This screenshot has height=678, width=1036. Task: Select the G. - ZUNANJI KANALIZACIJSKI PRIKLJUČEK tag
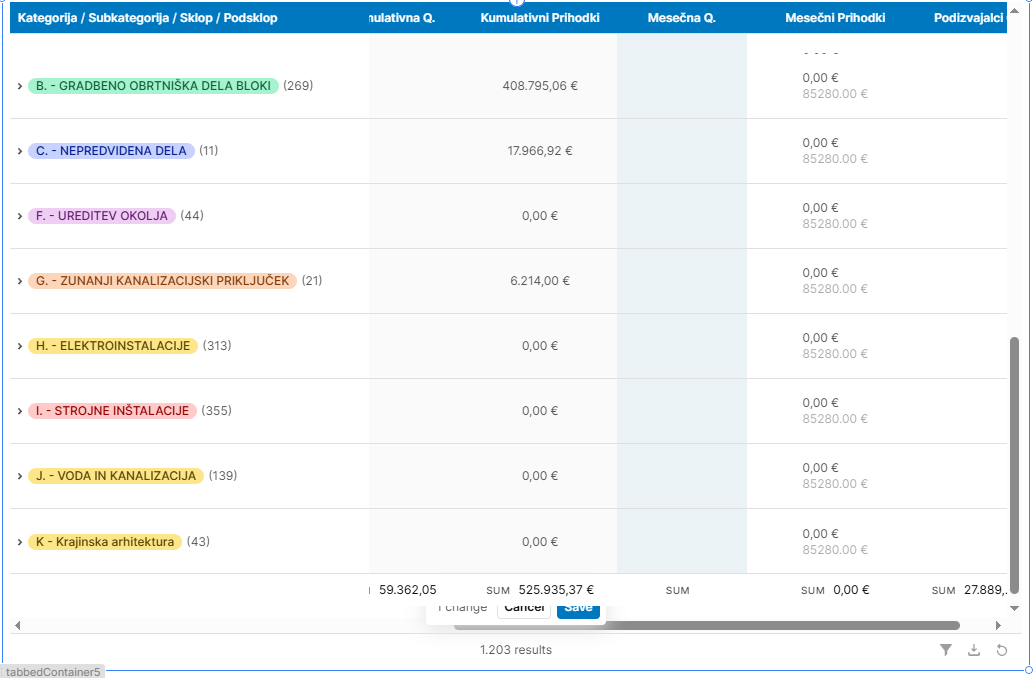(162, 281)
